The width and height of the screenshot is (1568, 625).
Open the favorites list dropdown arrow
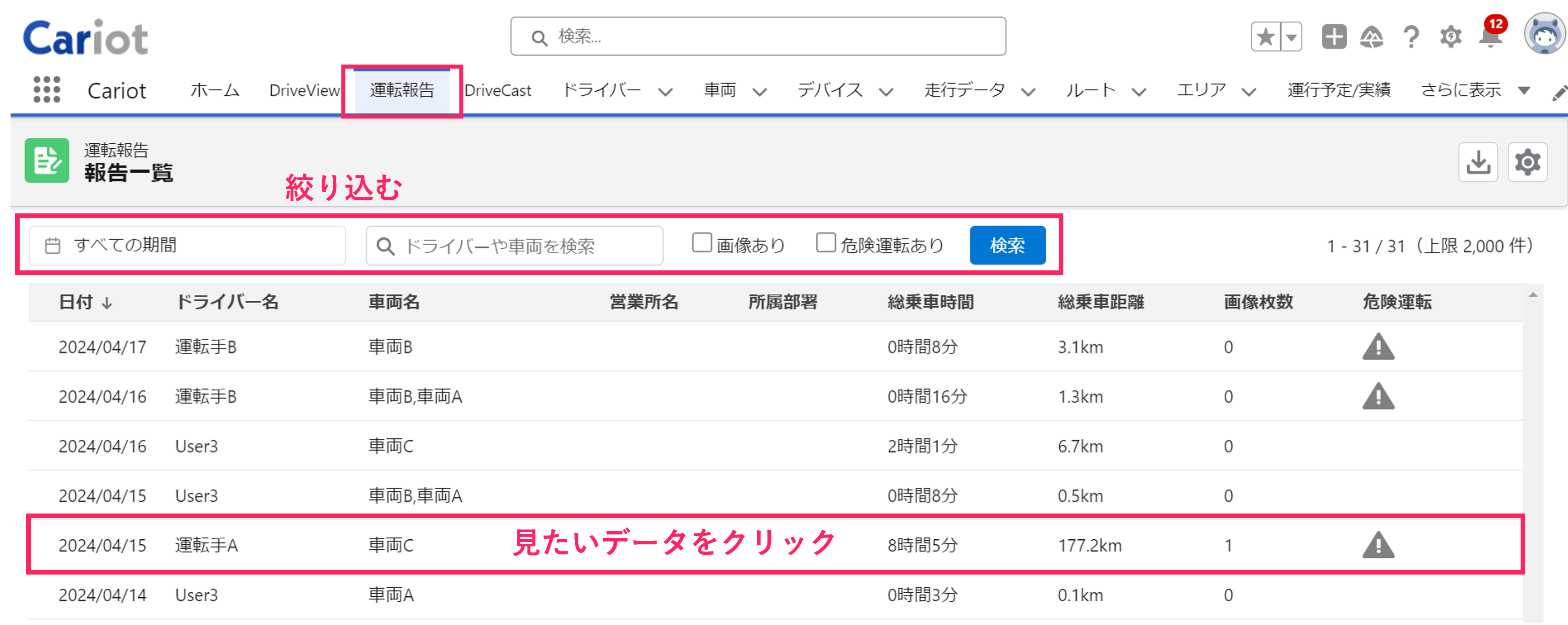(x=1291, y=37)
